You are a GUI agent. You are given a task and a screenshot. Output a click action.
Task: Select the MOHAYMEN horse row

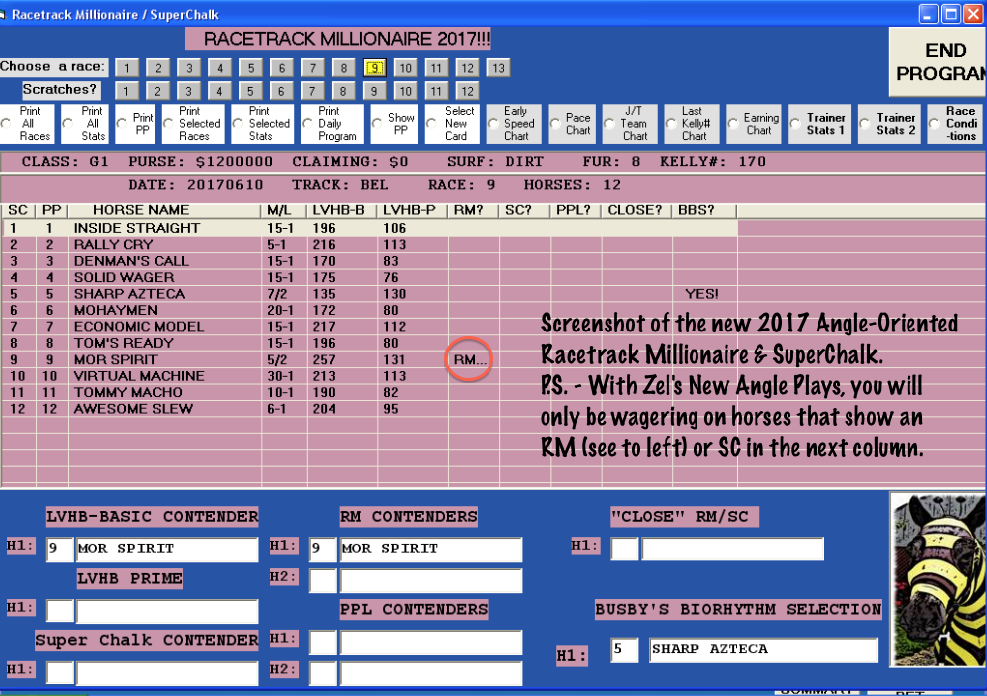369,310
